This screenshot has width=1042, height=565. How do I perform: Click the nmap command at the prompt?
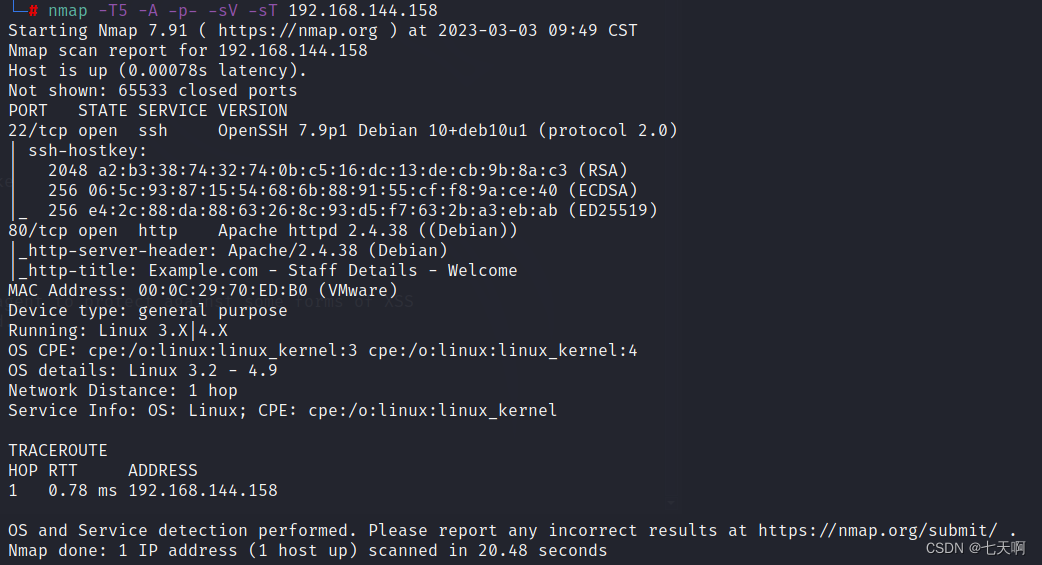click(243, 11)
